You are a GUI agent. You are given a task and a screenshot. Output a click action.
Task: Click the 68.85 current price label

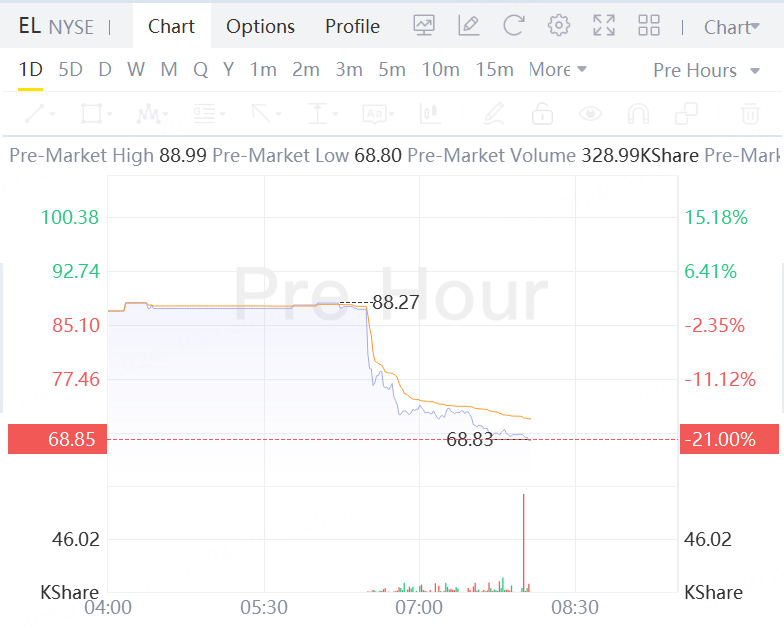coord(57,439)
